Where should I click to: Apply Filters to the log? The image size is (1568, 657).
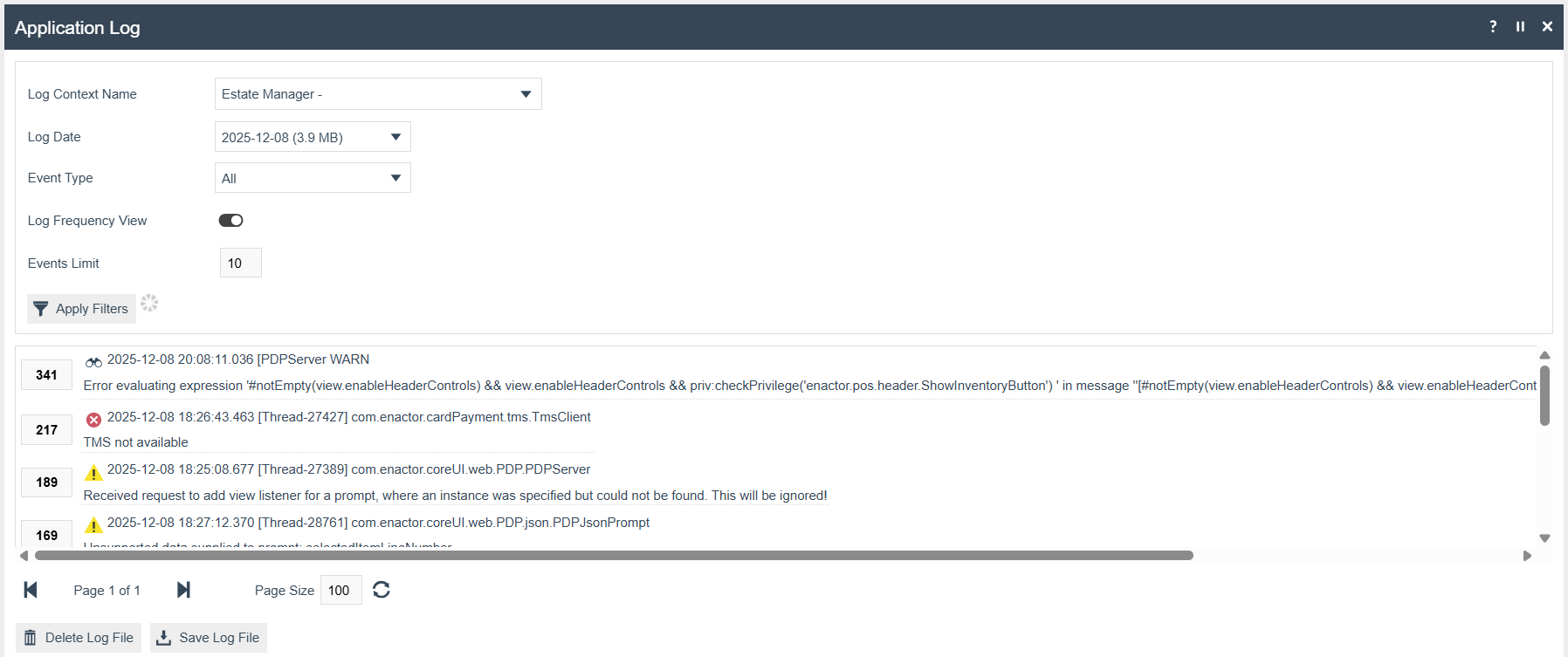coord(81,309)
